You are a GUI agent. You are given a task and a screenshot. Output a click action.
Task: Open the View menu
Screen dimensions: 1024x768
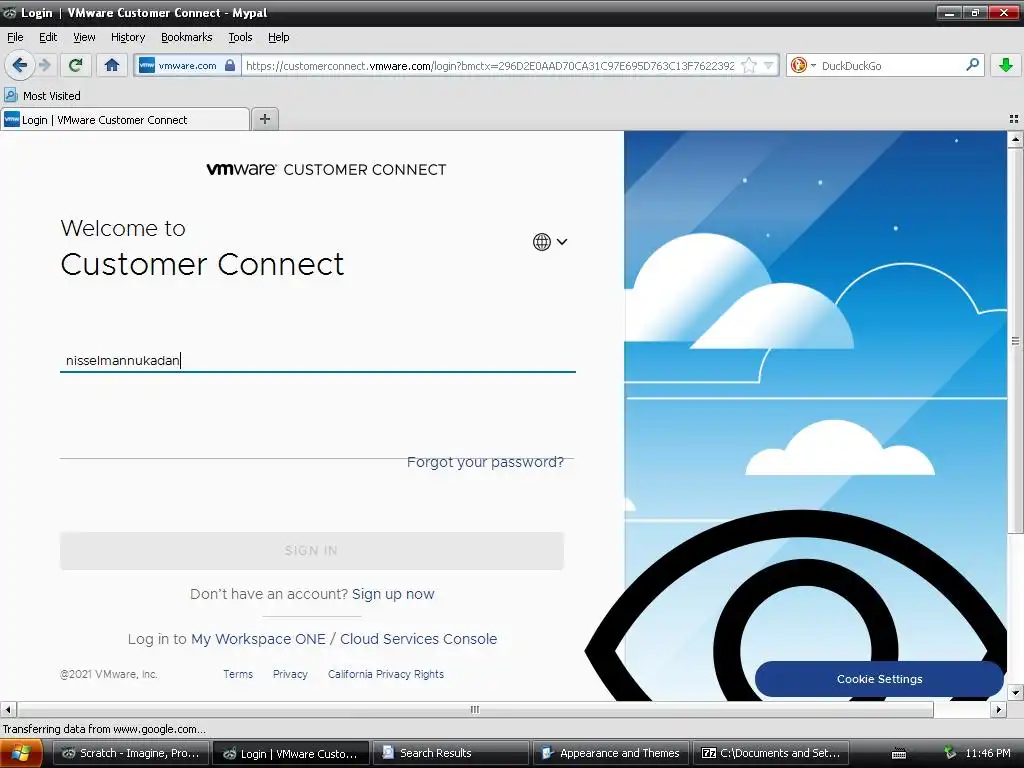click(x=84, y=37)
